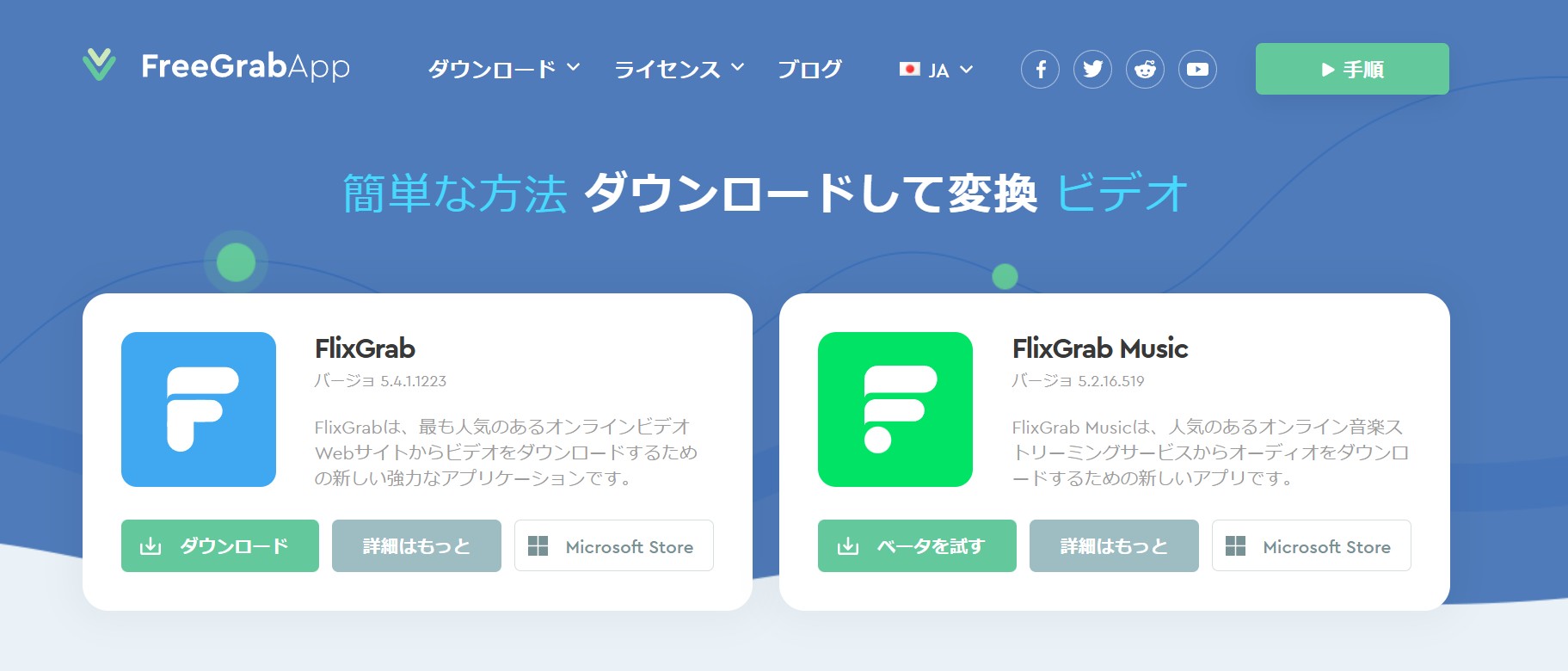Click version text 5.2.16.519
Image resolution: width=1568 pixels, height=671 pixels.
(x=1110, y=381)
